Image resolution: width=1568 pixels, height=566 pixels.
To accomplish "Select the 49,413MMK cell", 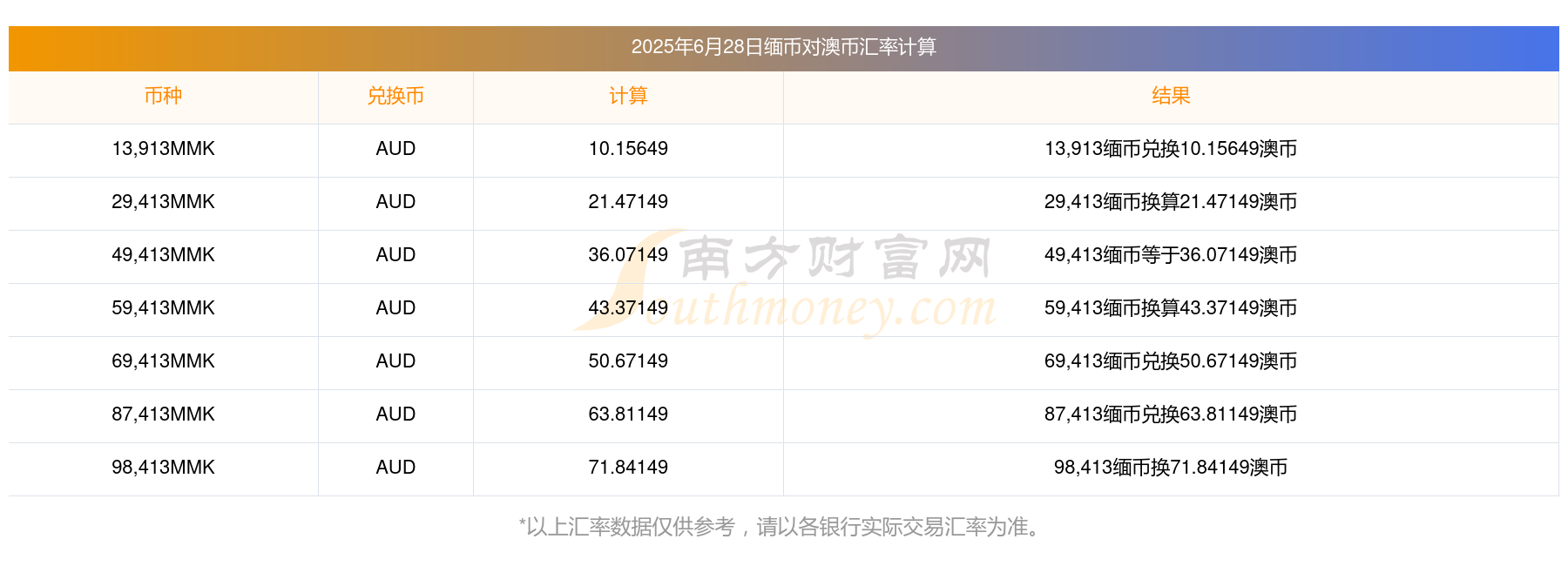I will (163, 255).
